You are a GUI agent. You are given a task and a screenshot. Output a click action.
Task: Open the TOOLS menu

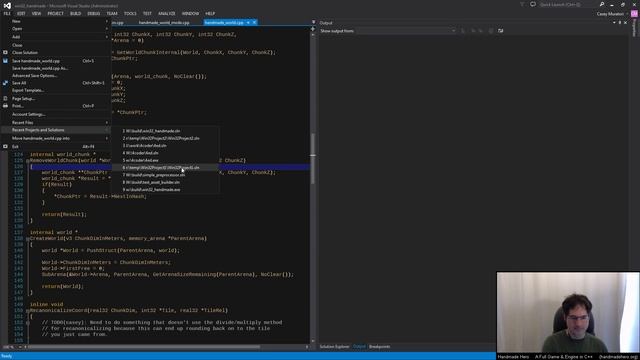point(130,13)
